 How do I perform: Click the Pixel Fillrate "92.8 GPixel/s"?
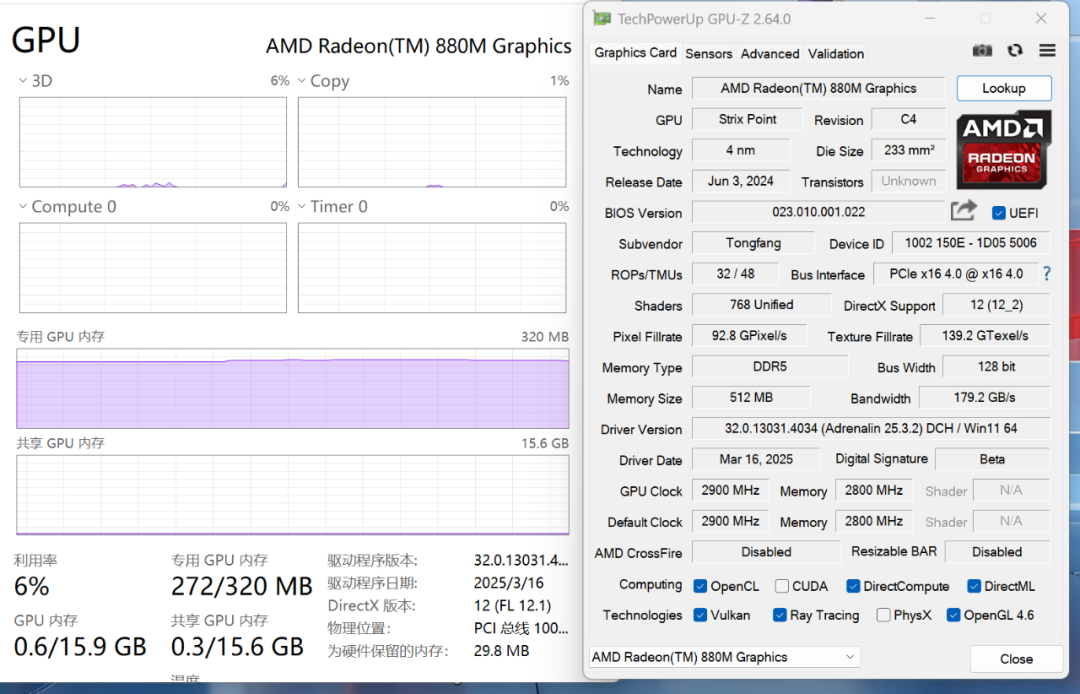[749, 336]
